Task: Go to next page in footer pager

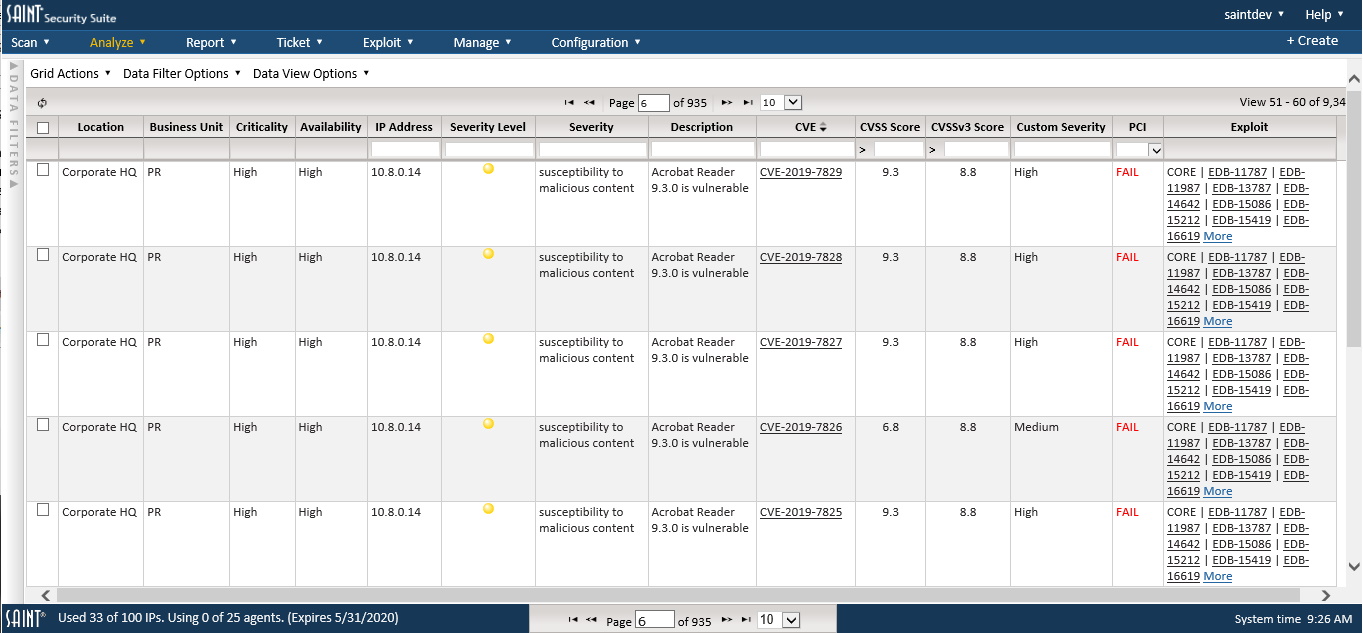Action: [727, 620]
